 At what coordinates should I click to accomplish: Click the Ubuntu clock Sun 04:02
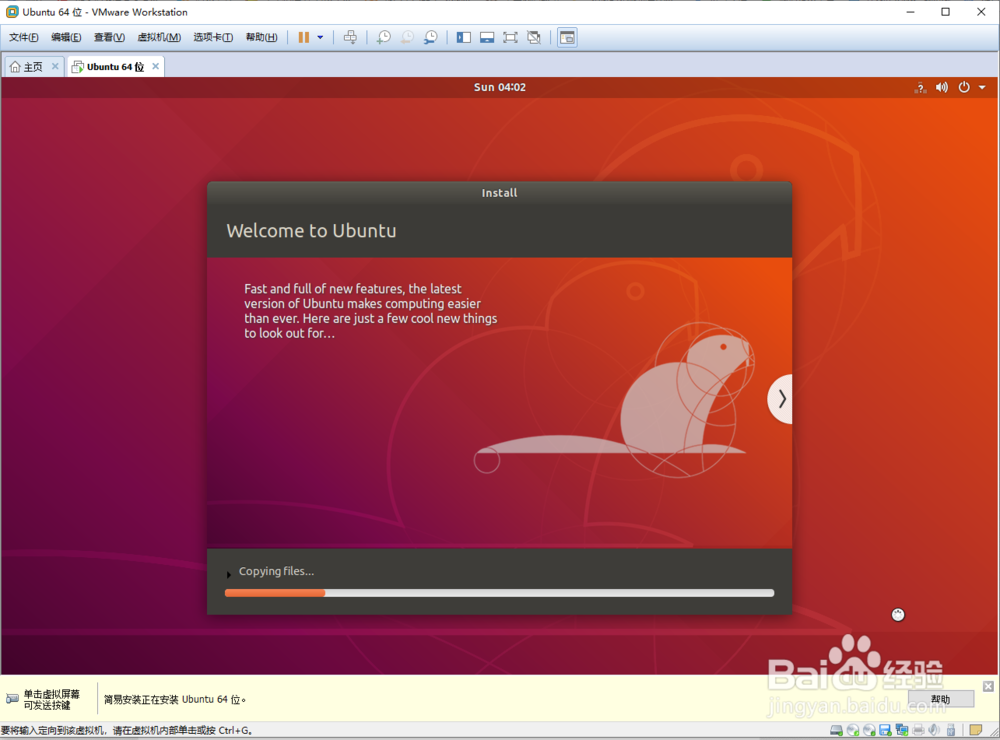coord(500,87)
